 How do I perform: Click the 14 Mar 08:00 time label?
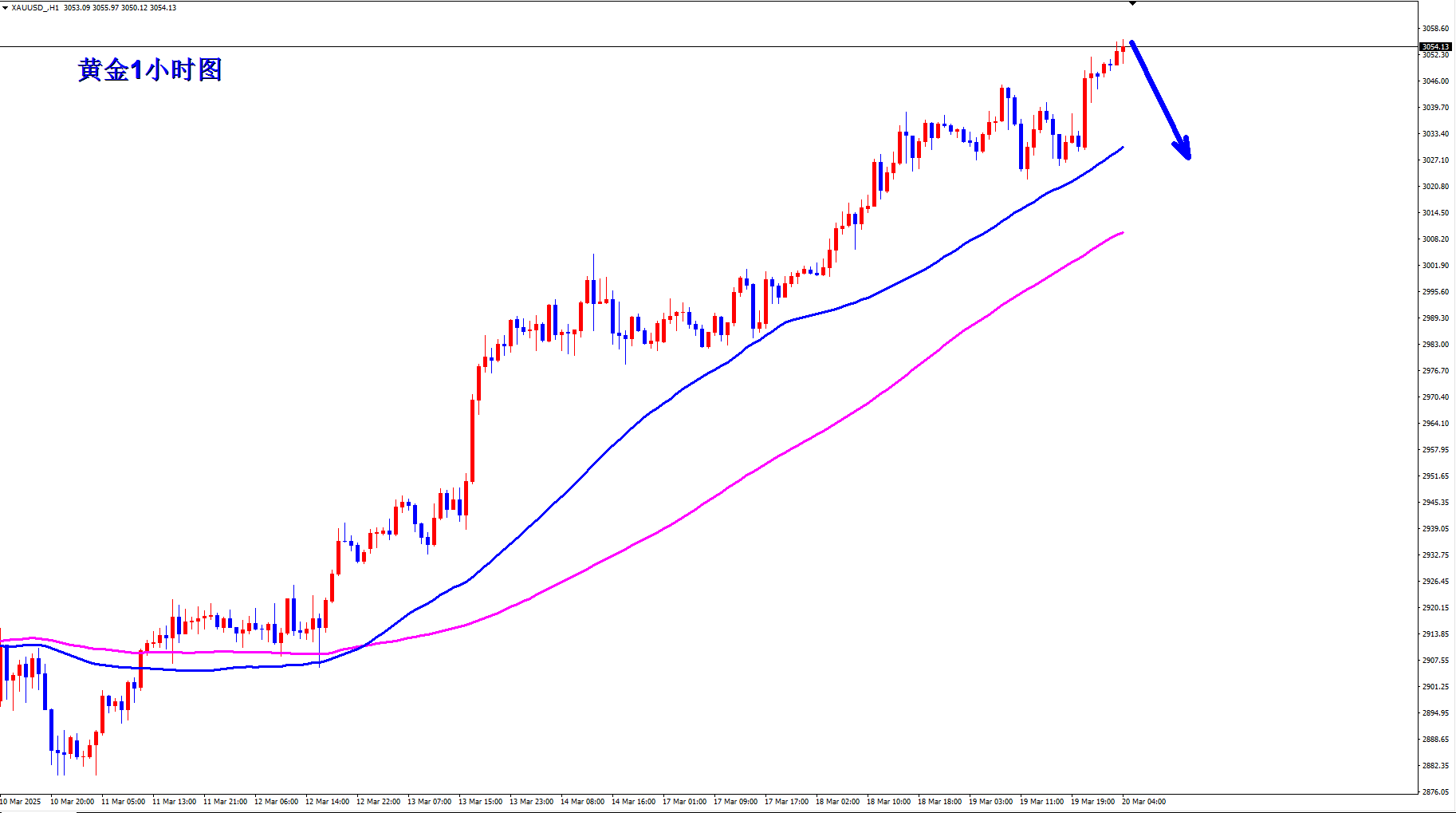[582, 801]
